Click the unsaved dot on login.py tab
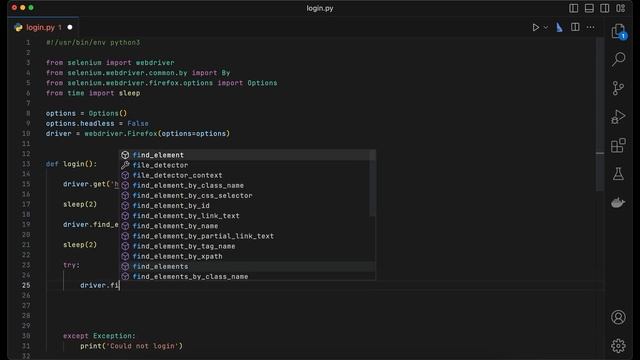640x360 pixels. pyautogui.click(x=70, y=27)
